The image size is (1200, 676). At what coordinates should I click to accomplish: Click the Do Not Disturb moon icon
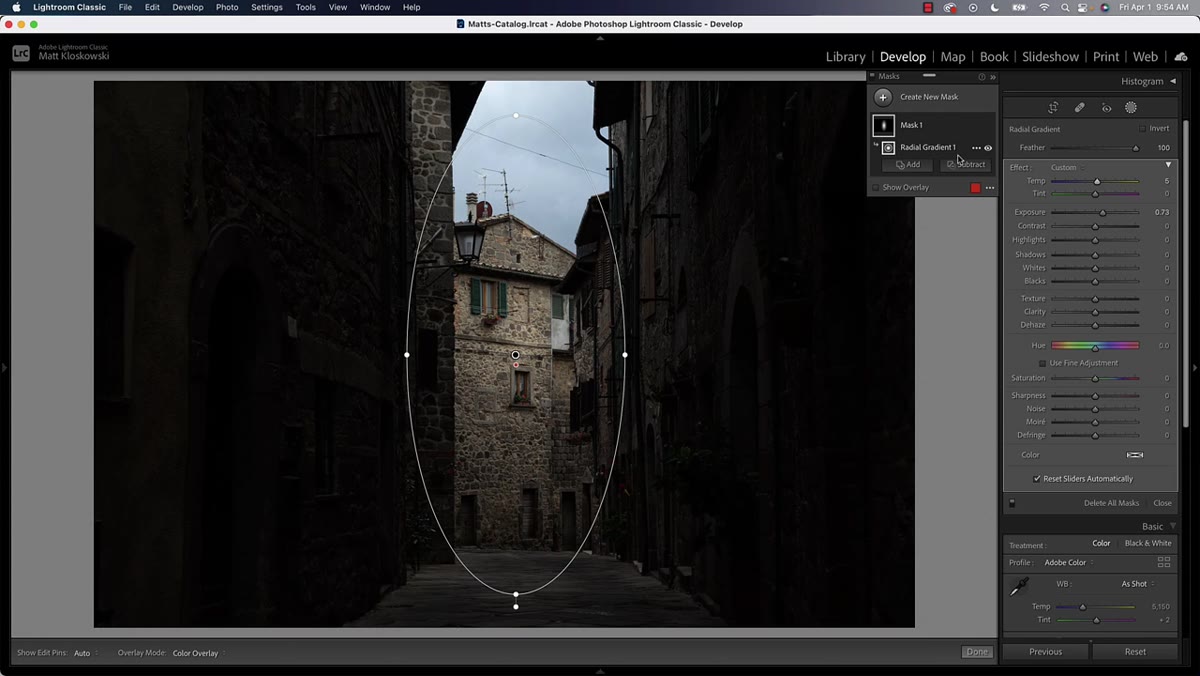click(996, 7)
